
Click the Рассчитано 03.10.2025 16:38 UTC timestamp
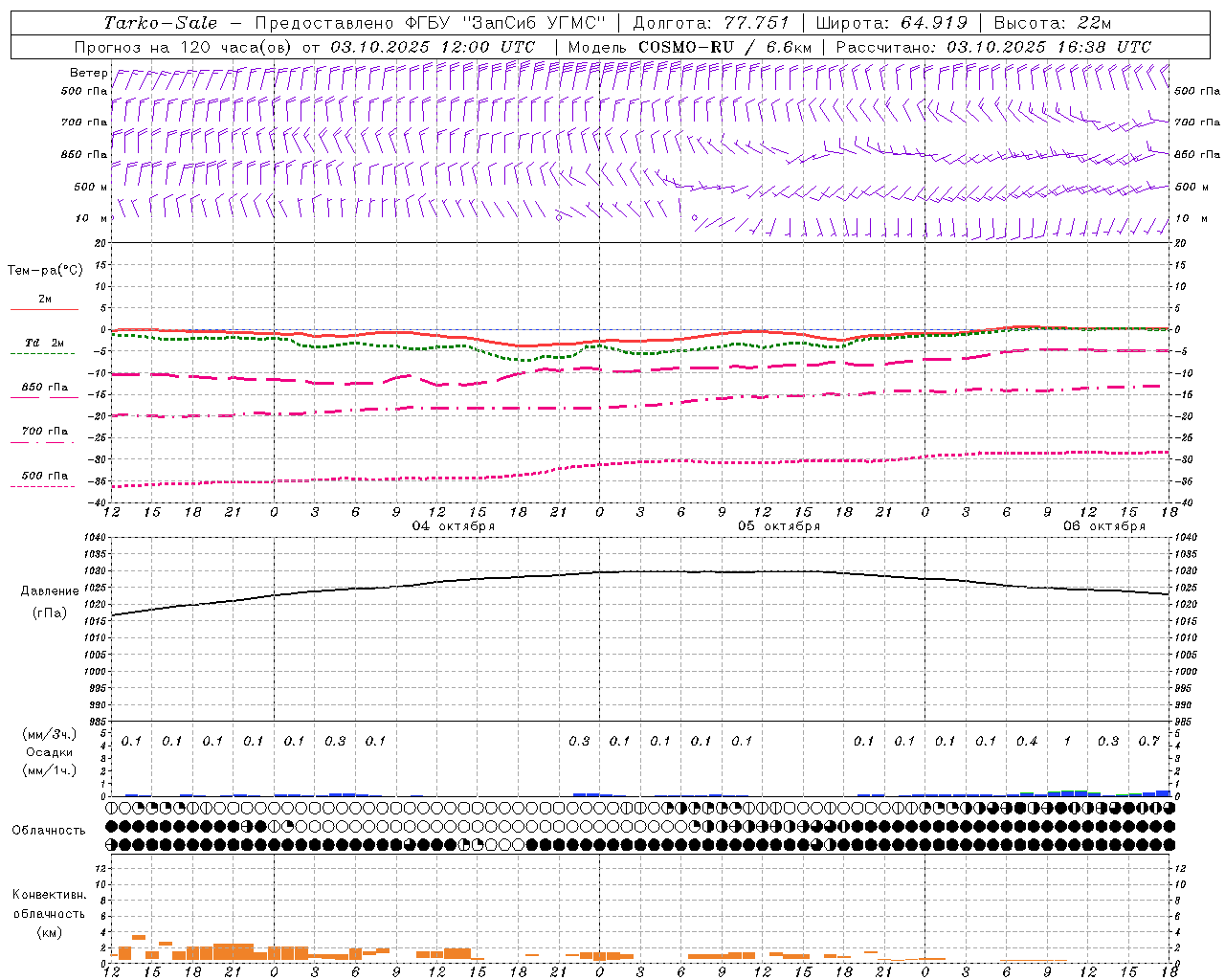(x=993, y=47)
